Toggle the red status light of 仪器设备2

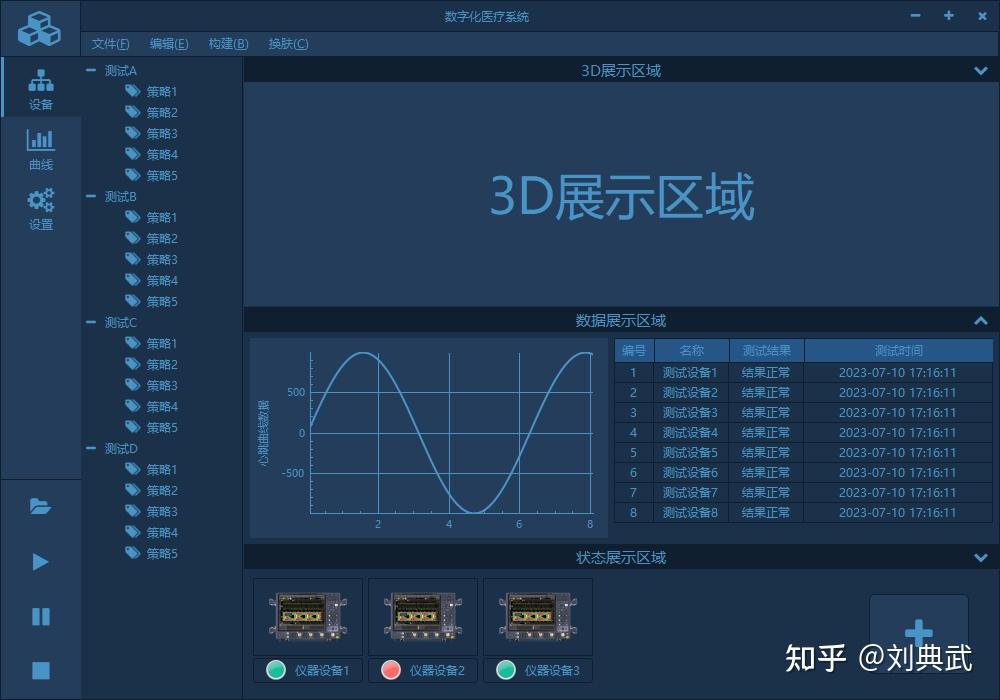point(389,670)
